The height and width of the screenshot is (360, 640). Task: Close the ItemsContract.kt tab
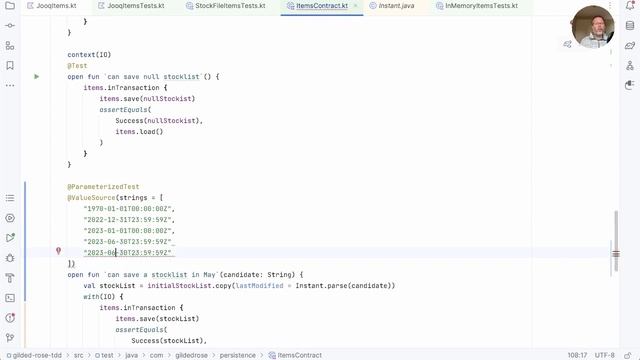356,6
